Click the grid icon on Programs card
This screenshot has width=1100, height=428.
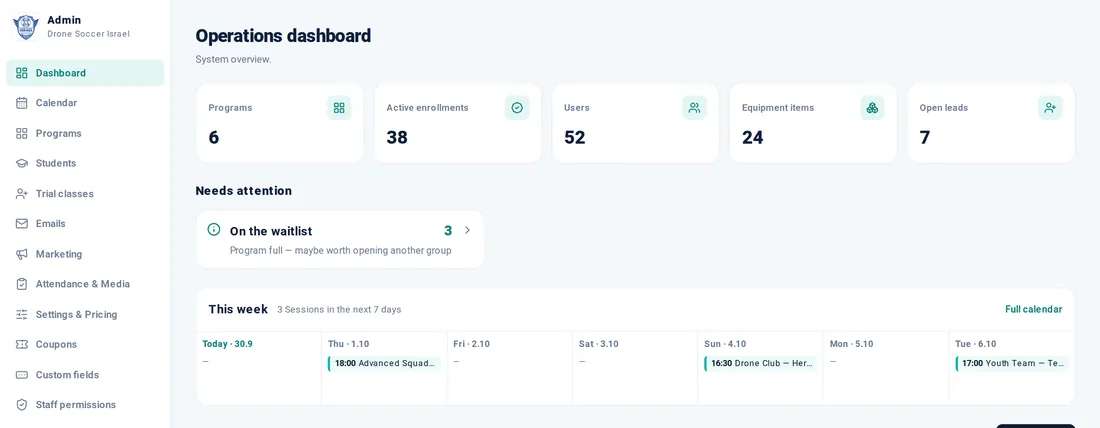339,108
